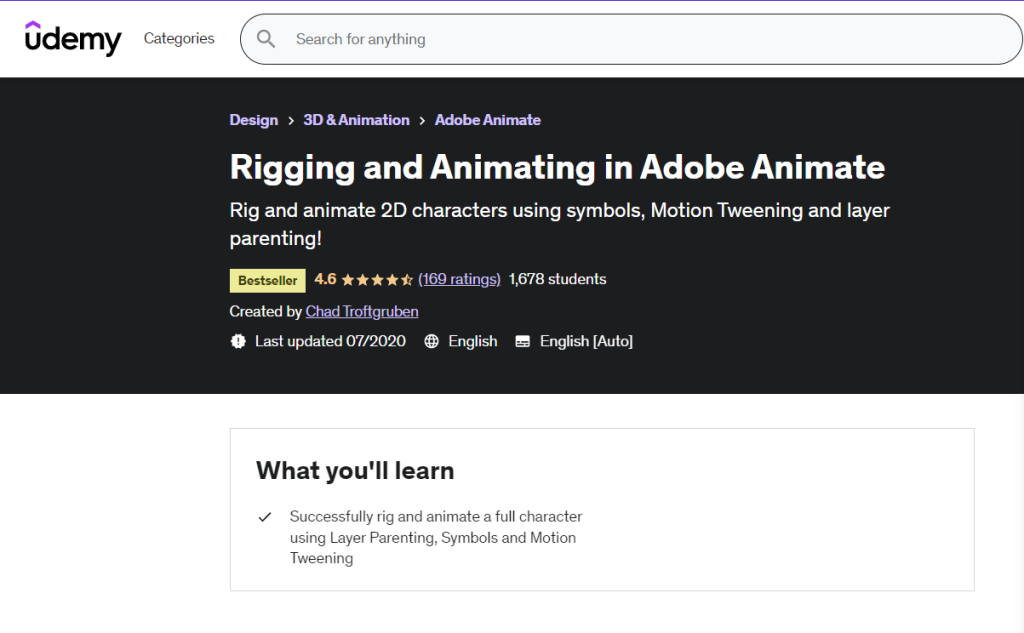Click the first star of the rating
Viewport: 1024px width, 633px height.
[x=350, y=280]
